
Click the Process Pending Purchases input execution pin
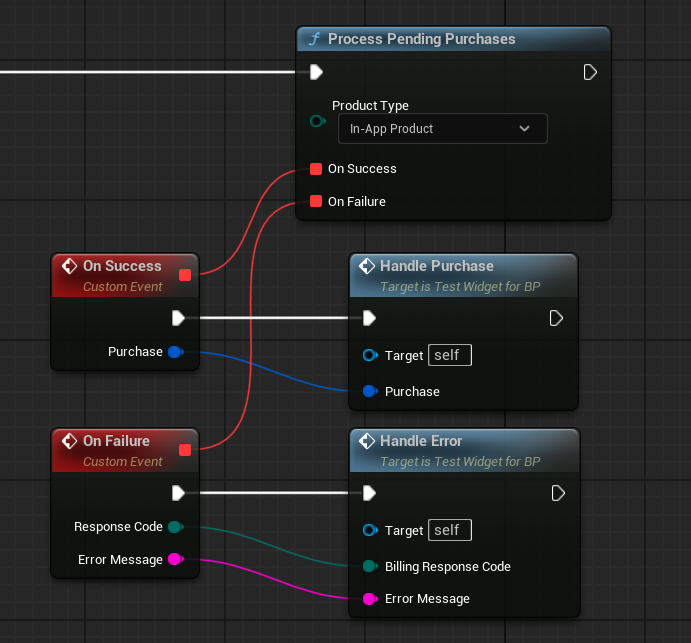tap(316, 72)
